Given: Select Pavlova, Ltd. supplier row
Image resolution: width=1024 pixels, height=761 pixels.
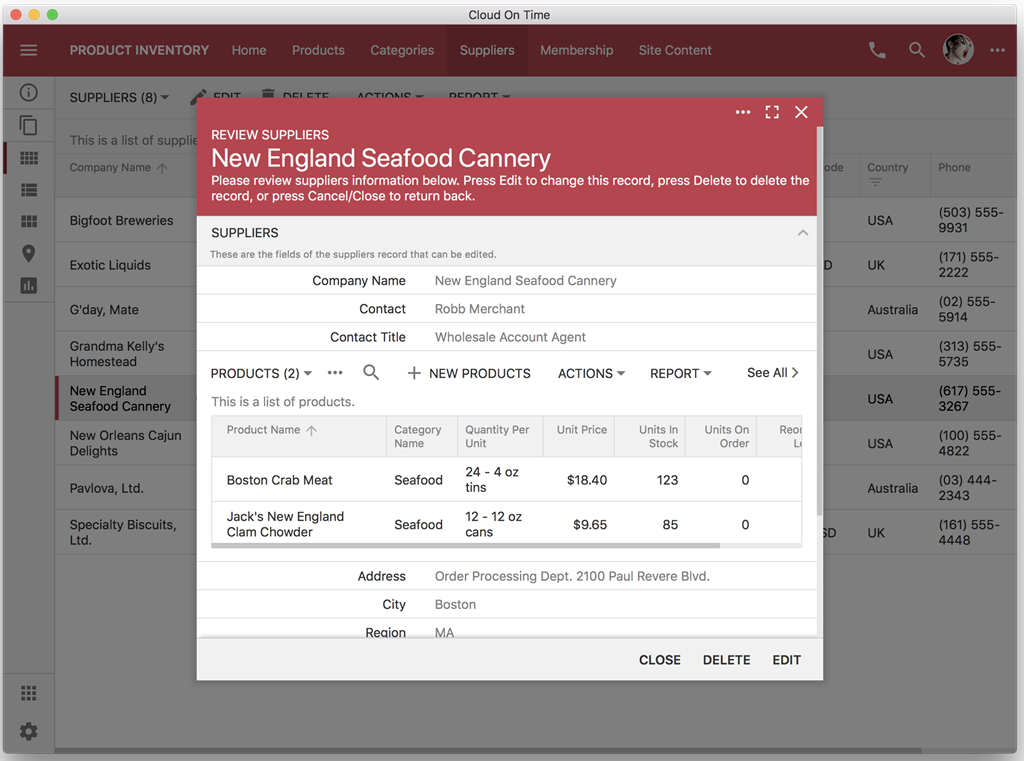Looking at the screenshot, I should point(125,488).
